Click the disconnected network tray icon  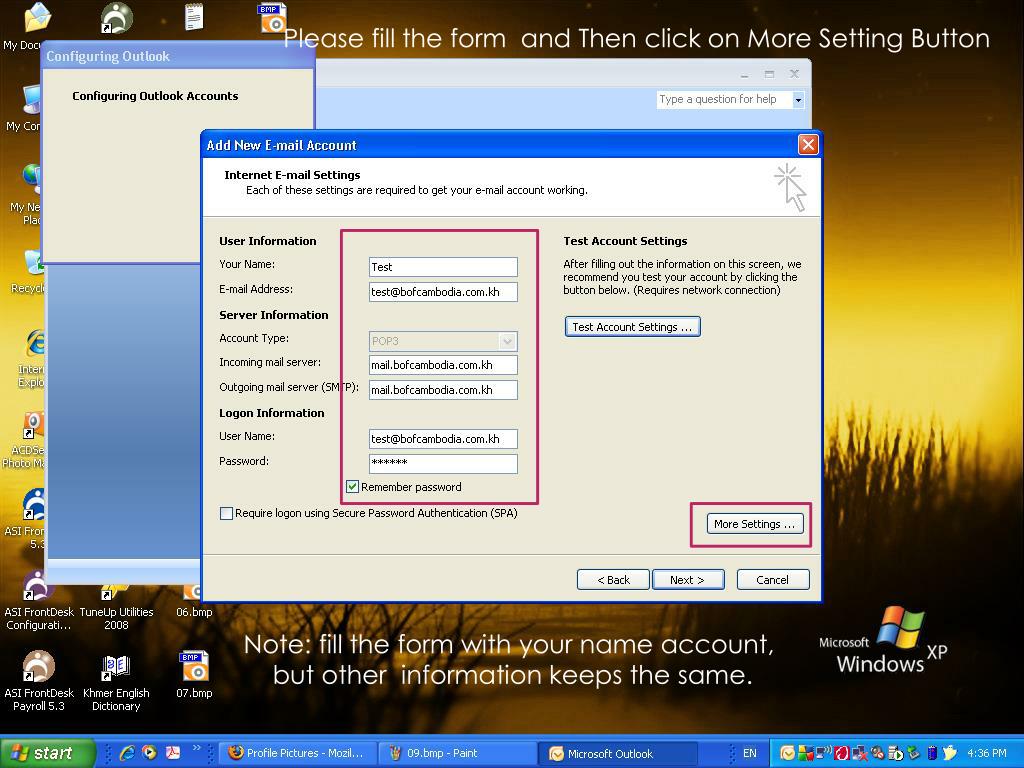[859, 753]
